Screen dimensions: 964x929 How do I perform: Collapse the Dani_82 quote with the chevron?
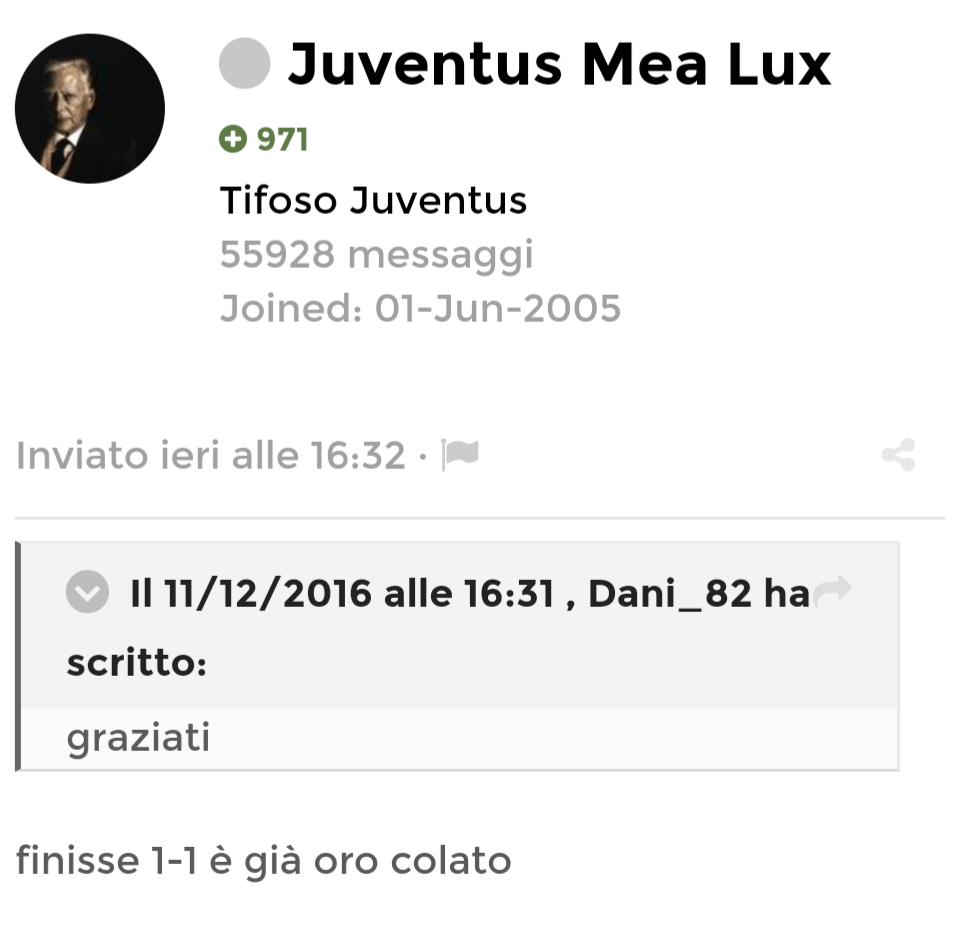[87, 591]
